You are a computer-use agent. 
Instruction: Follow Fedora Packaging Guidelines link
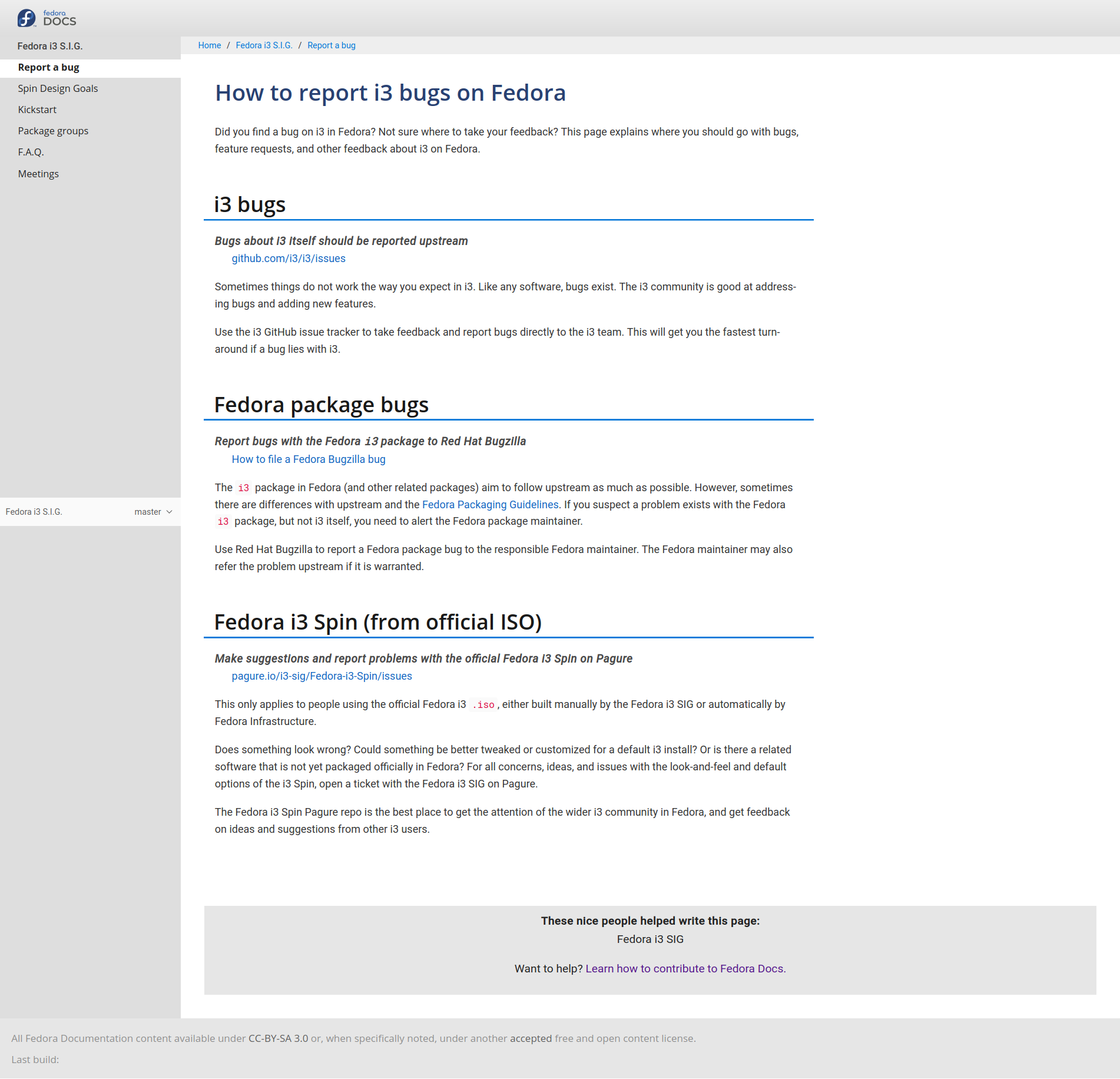click(491, 505)
